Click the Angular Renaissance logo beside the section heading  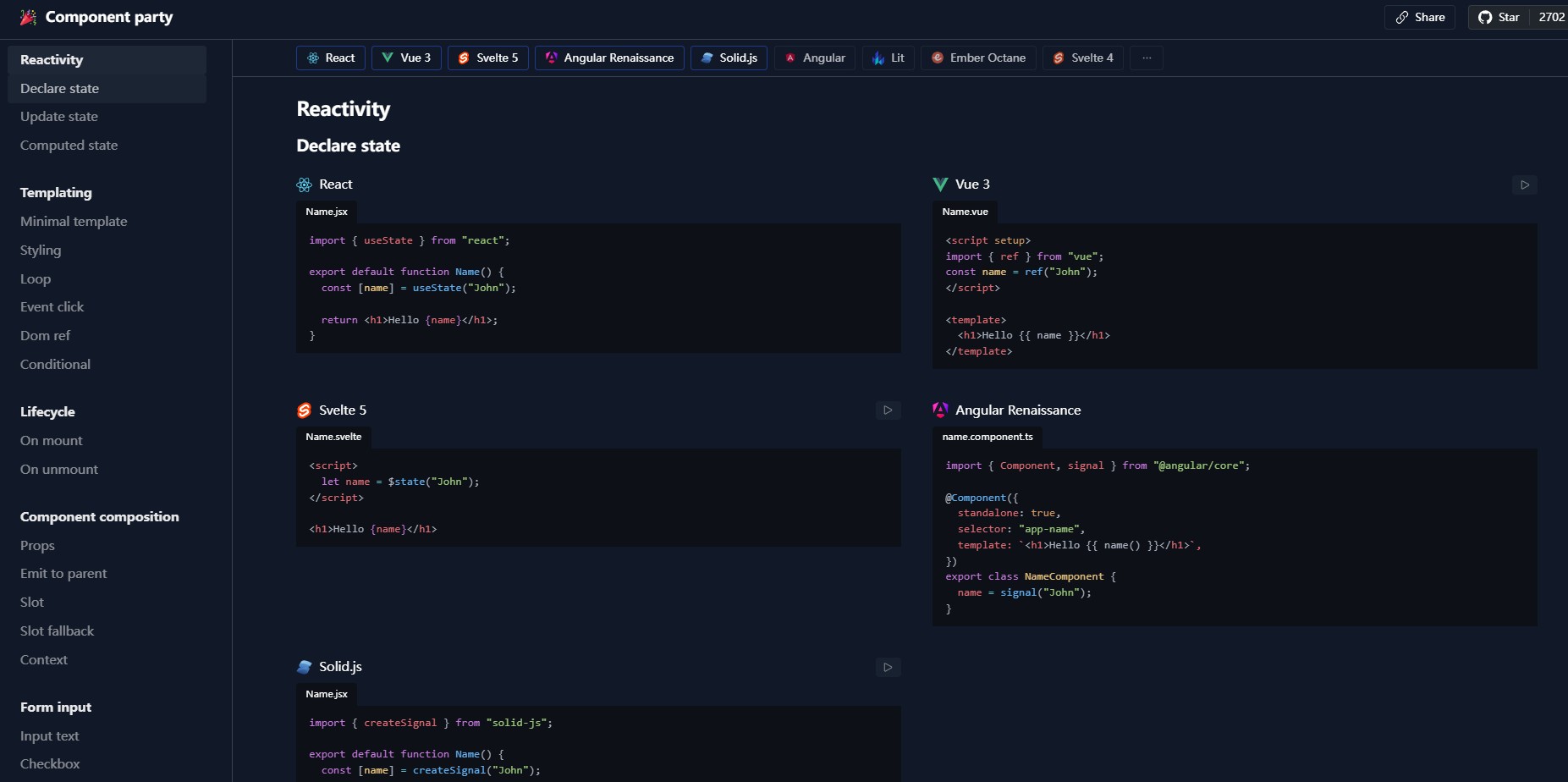point(940,410)
